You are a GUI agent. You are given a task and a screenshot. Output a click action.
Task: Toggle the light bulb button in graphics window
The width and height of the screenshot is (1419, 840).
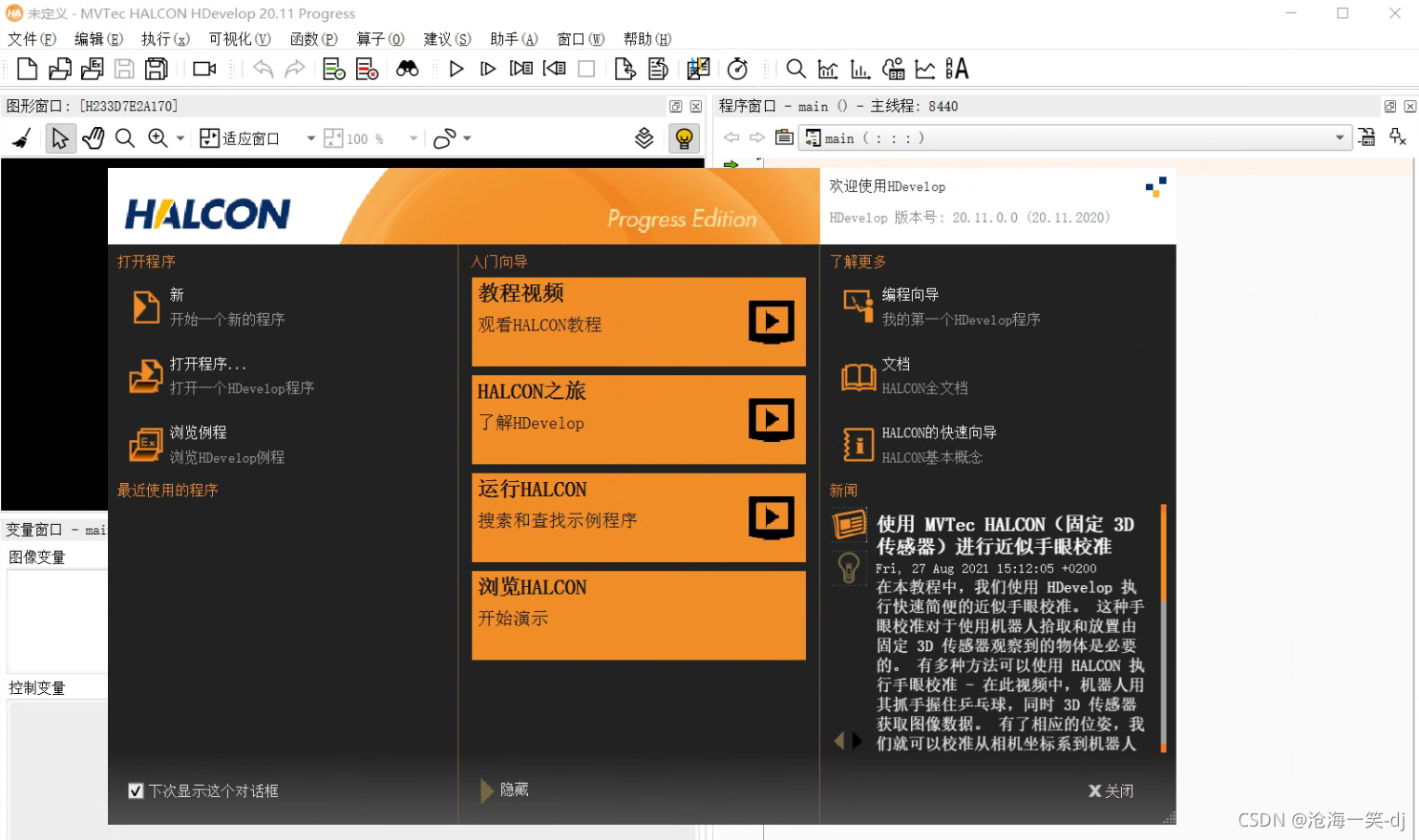pyautogui.click(x=684, y=138)
